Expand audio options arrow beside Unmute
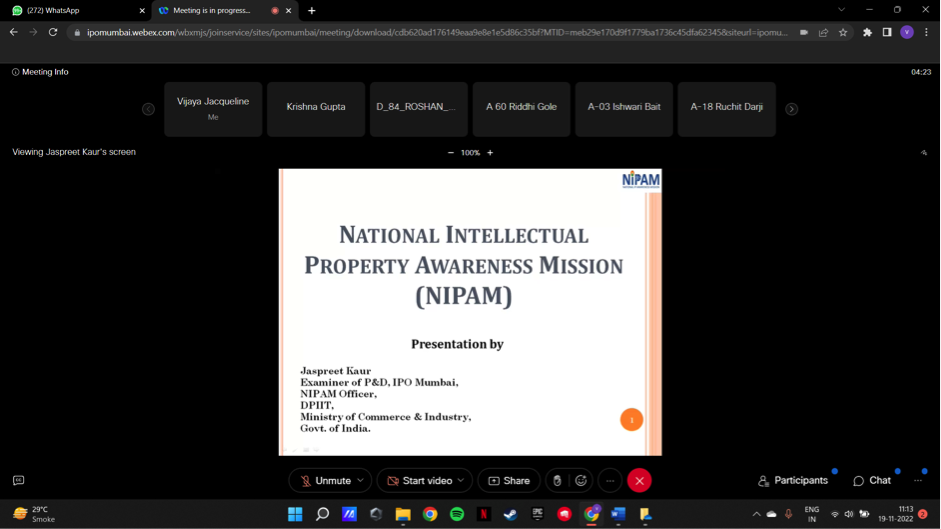 pos(361,481)
